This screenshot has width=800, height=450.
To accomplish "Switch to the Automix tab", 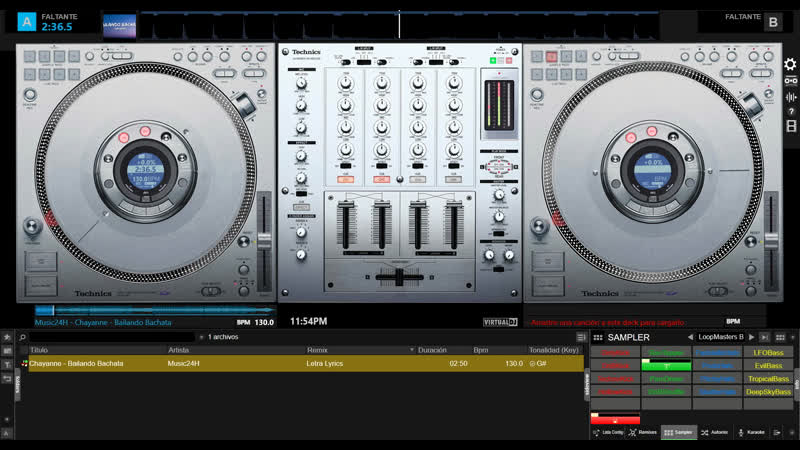I will (715, 433).
